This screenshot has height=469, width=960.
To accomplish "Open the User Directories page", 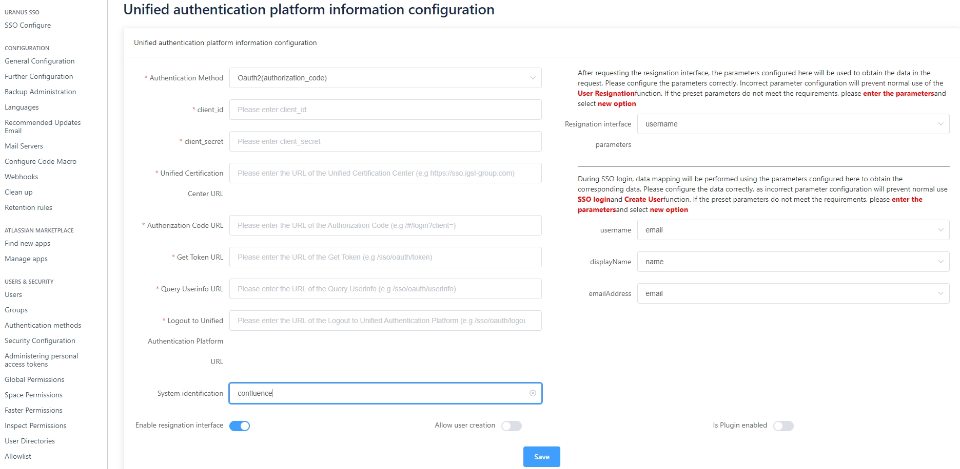I will [x=30, y=440].
